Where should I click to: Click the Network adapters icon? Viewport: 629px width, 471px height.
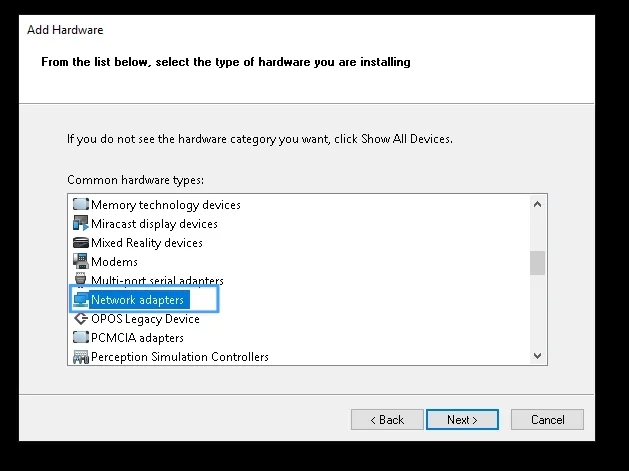pyautogui.click(x=81, y=300)
